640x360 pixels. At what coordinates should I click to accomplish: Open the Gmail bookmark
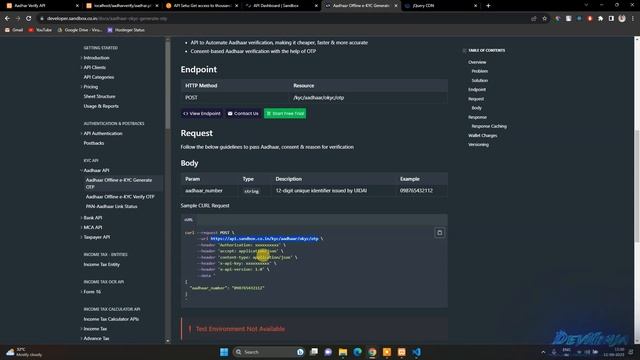(x=14, y=30)
